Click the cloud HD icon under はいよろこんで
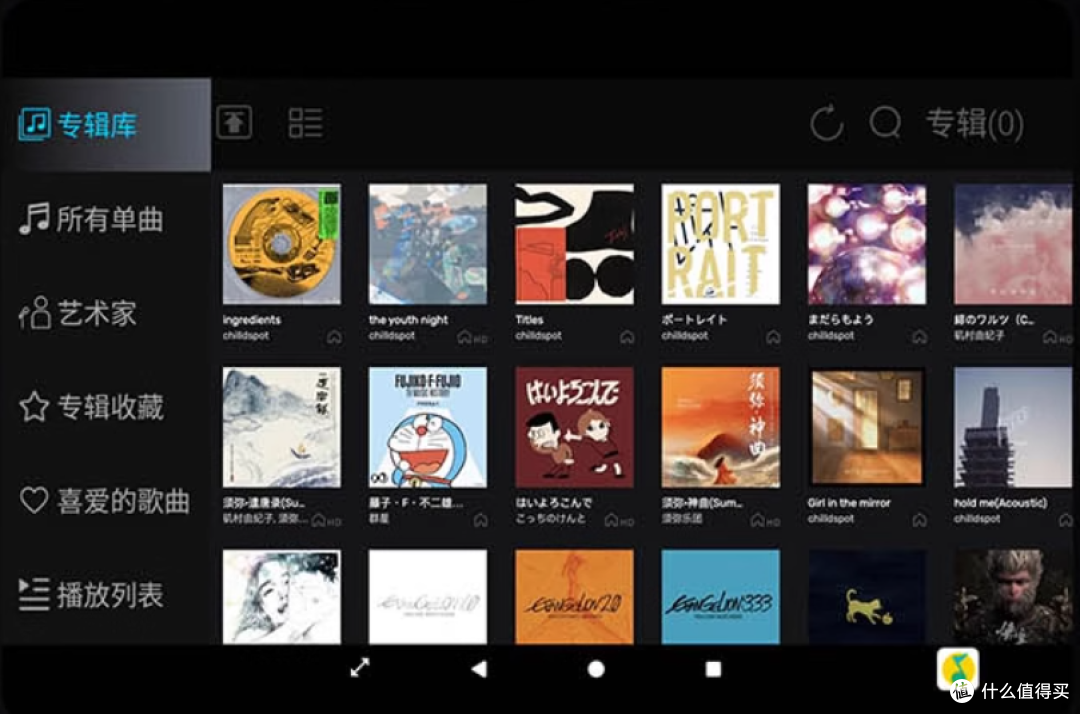 (x=619, y=521)
